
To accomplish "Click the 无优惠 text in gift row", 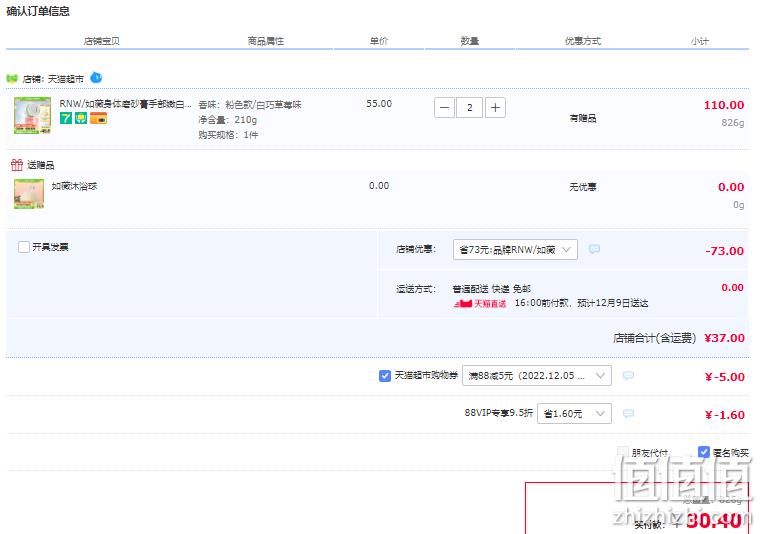I will [583, 187].
